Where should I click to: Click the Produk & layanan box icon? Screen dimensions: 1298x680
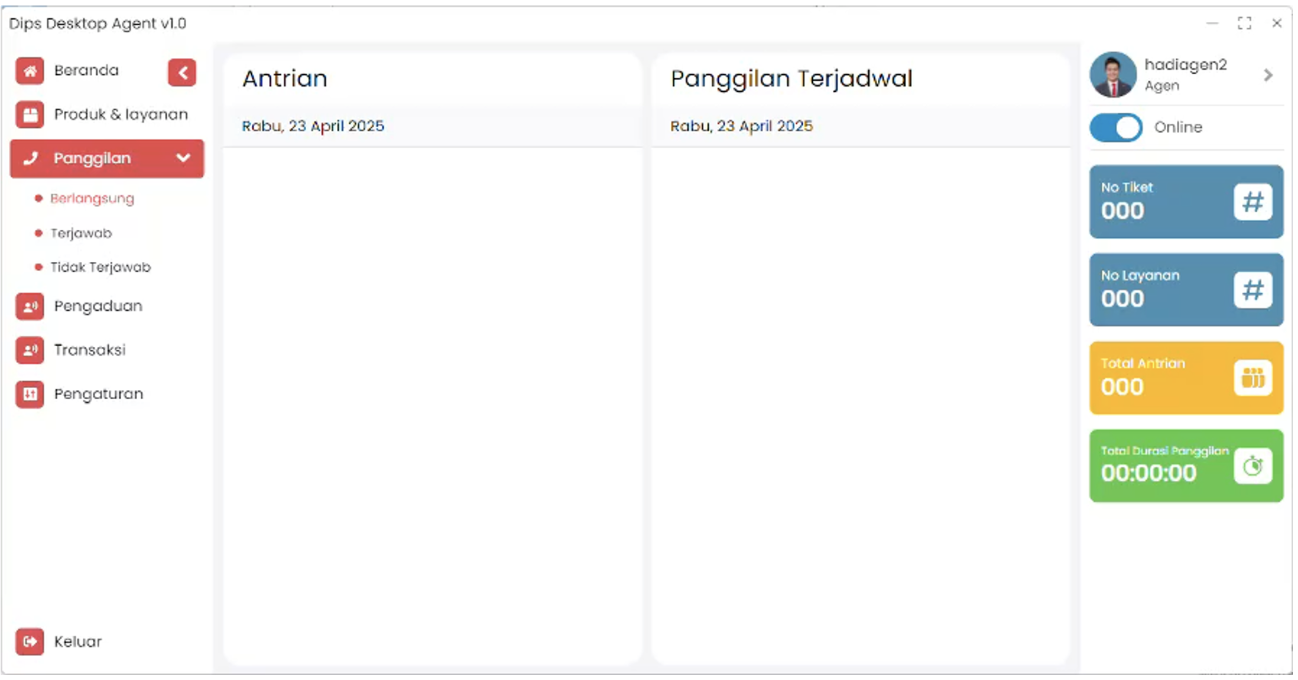[30, 115]
